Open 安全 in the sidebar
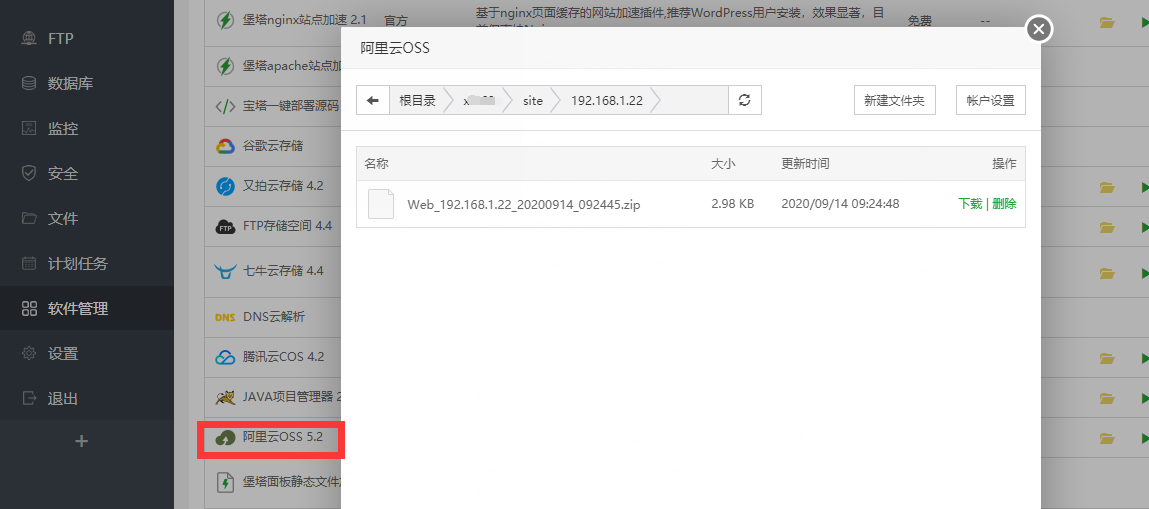 click(86, 174)
